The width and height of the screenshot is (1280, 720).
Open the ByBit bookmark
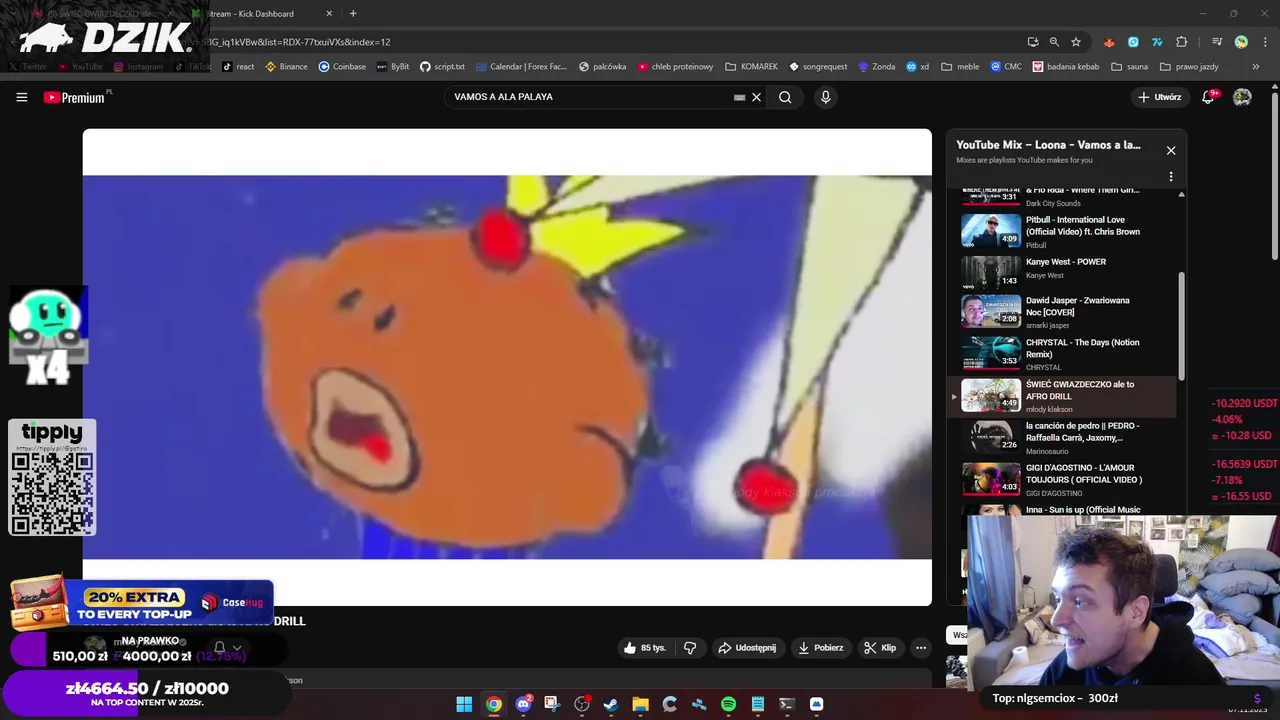click(x=393, y=67)
